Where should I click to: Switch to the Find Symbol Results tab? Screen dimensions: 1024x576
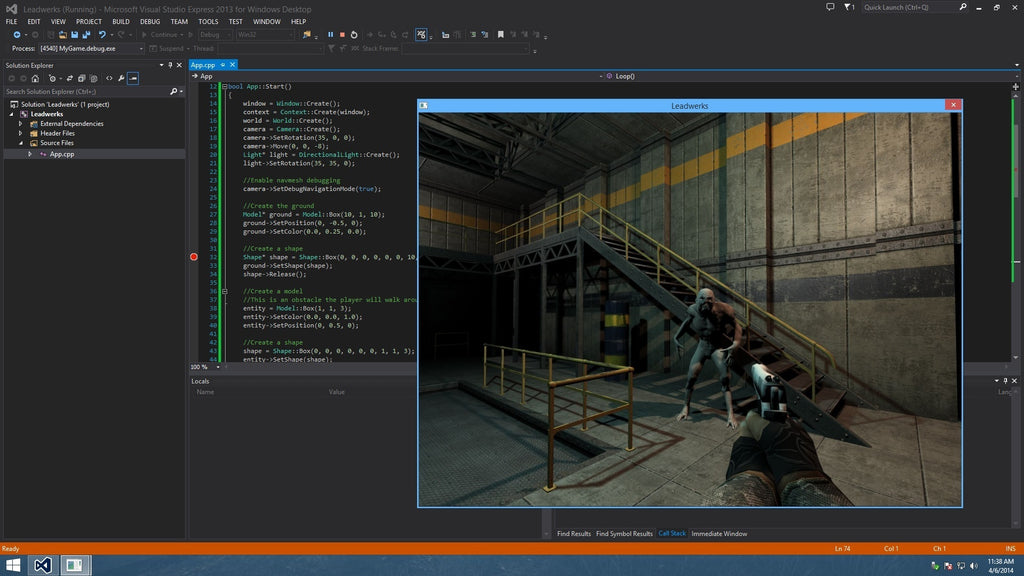pyautogui.click(x=623, y=533)
